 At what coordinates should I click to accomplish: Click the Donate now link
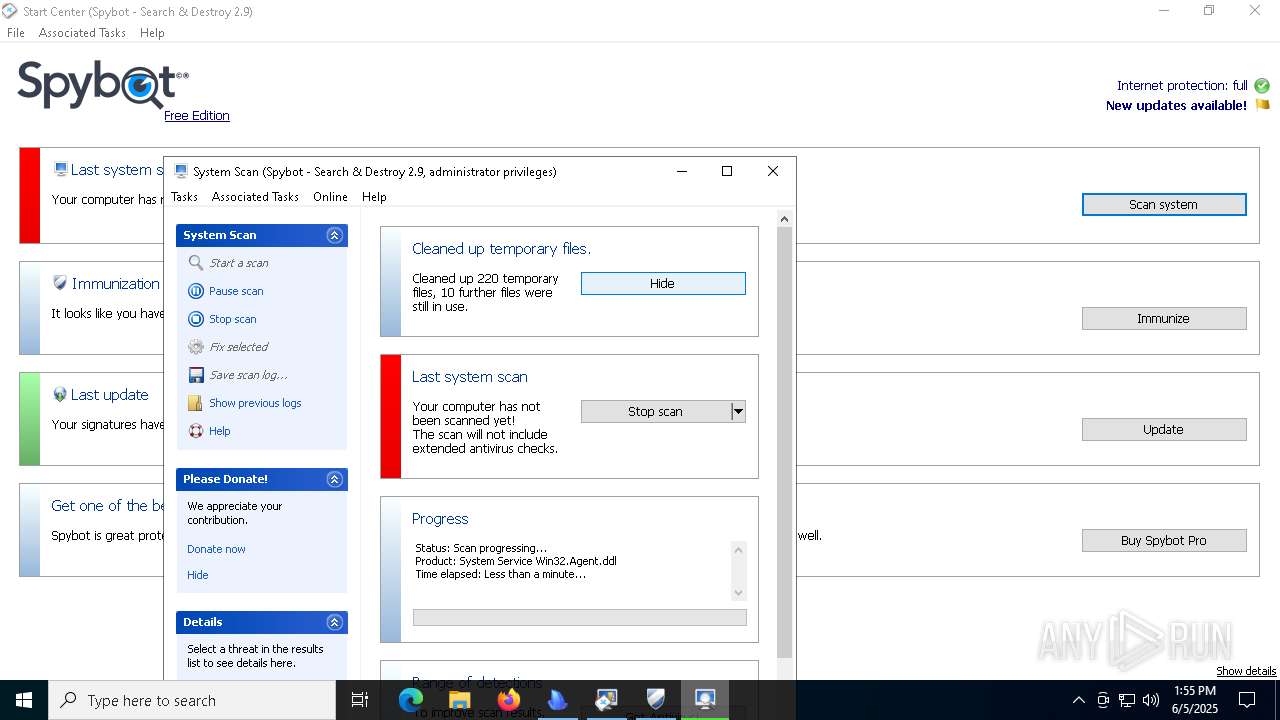(x=216, y=549)
